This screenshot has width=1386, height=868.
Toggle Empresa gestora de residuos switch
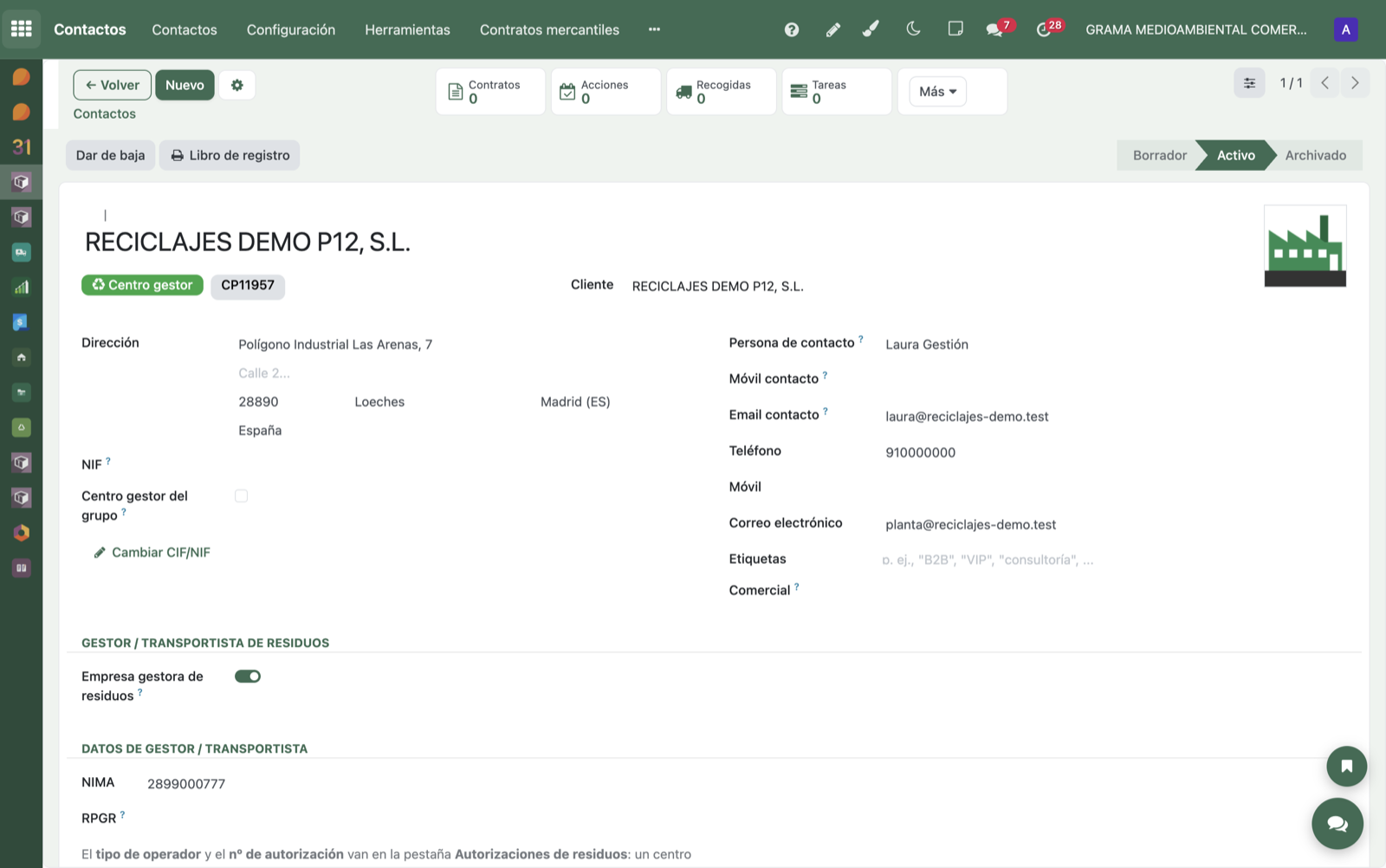[248, 677]
